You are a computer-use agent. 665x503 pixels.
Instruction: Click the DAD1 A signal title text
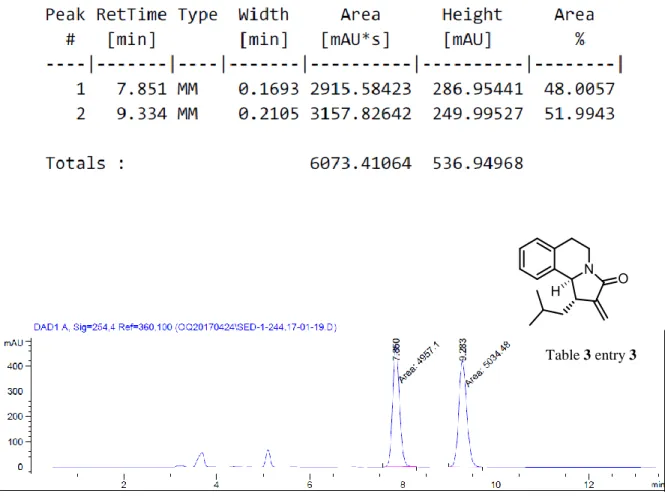185,327
